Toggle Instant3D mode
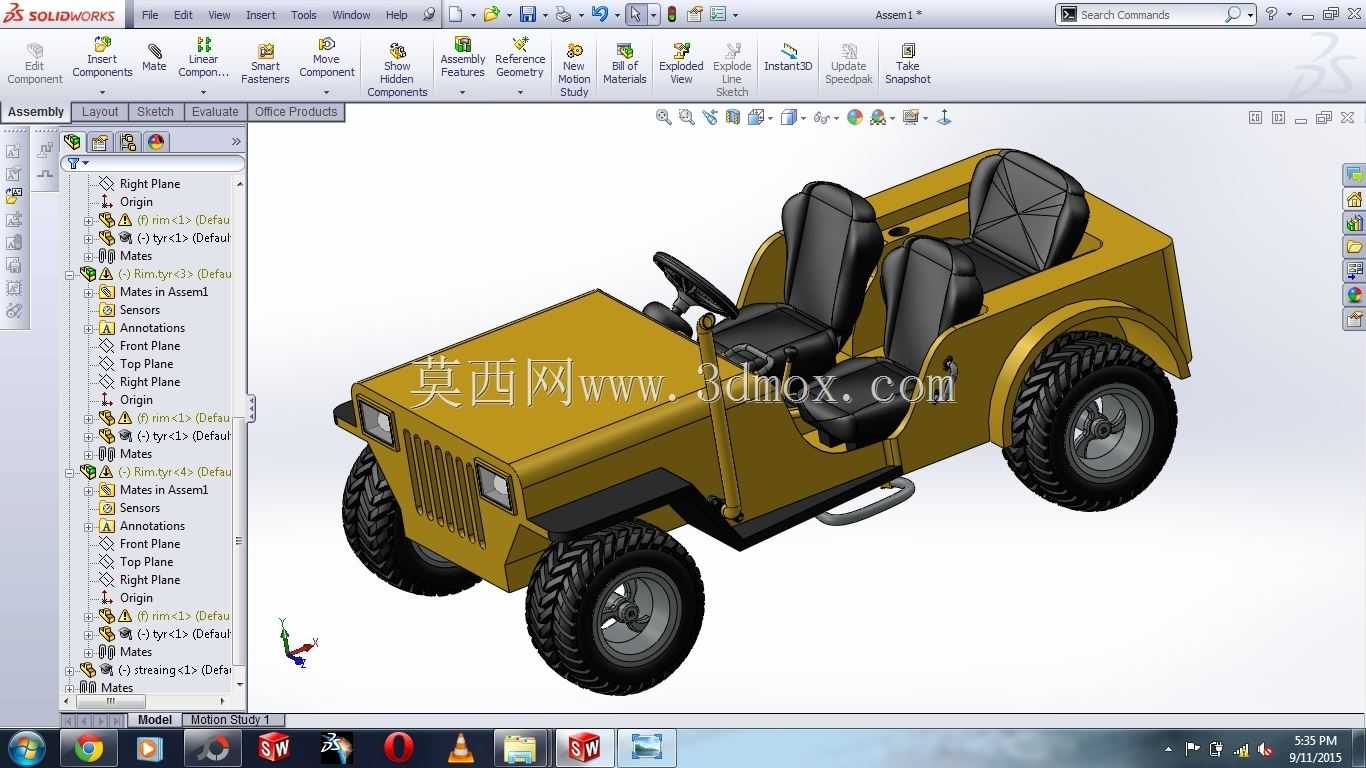Screen dimensions: 1366x768 [x=788, y=57]
